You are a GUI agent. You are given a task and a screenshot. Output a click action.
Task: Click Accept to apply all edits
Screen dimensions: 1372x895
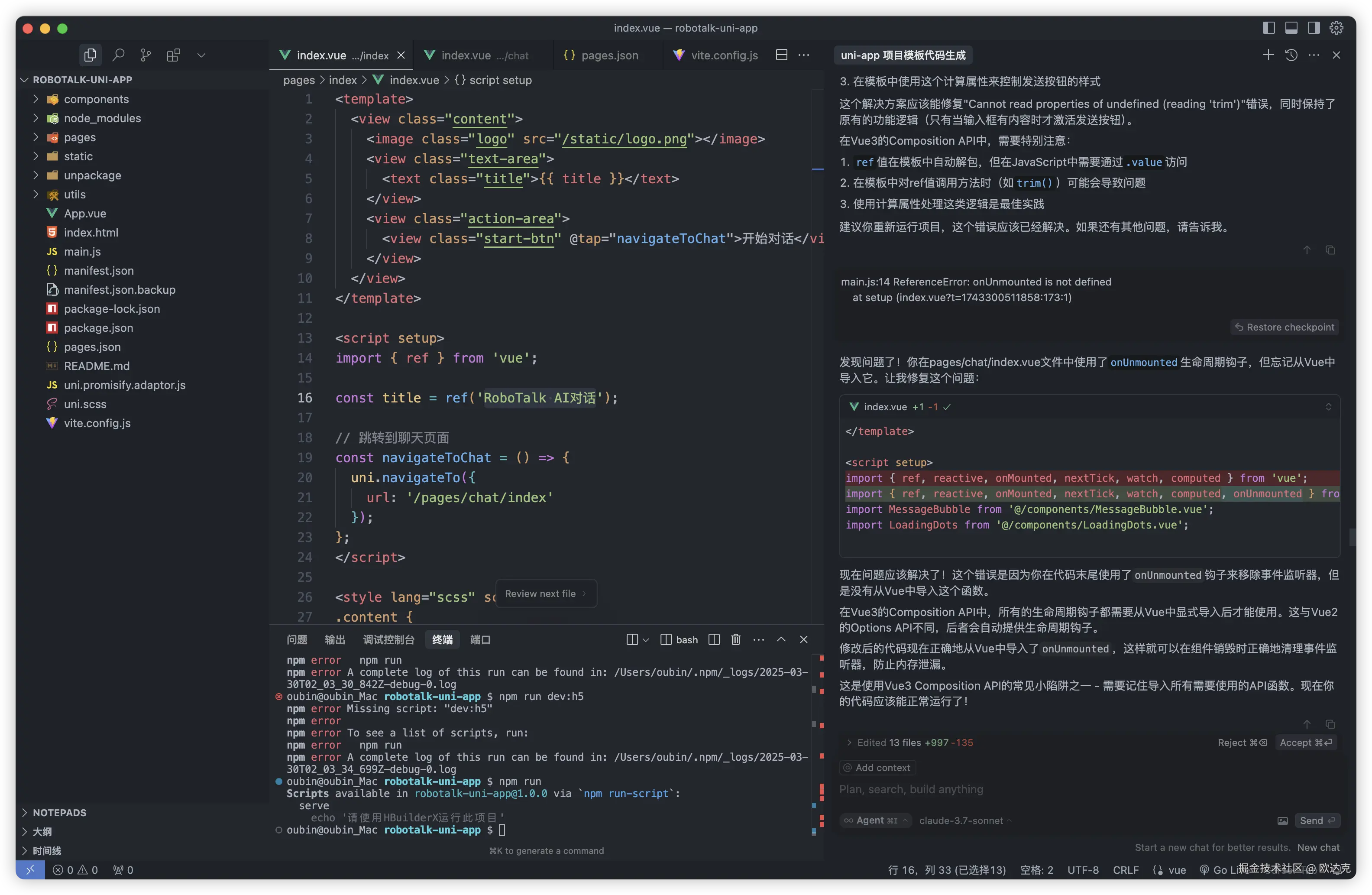point(1306,743)
